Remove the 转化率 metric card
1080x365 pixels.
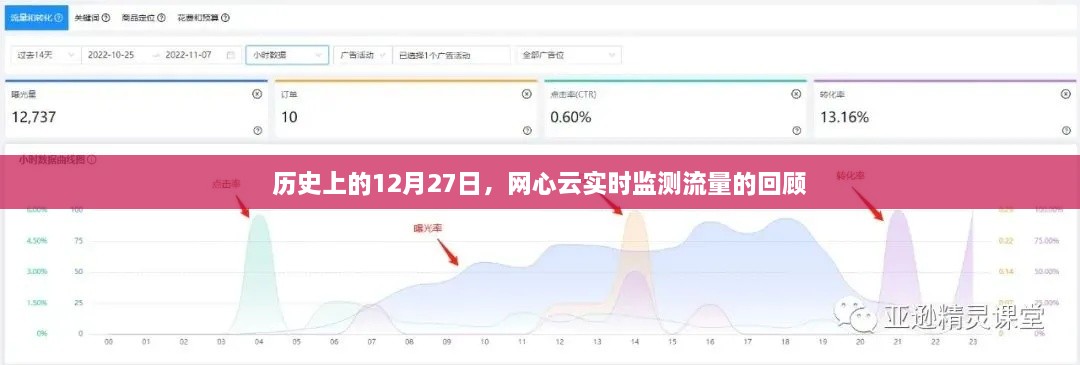[x=1066, y=94]
